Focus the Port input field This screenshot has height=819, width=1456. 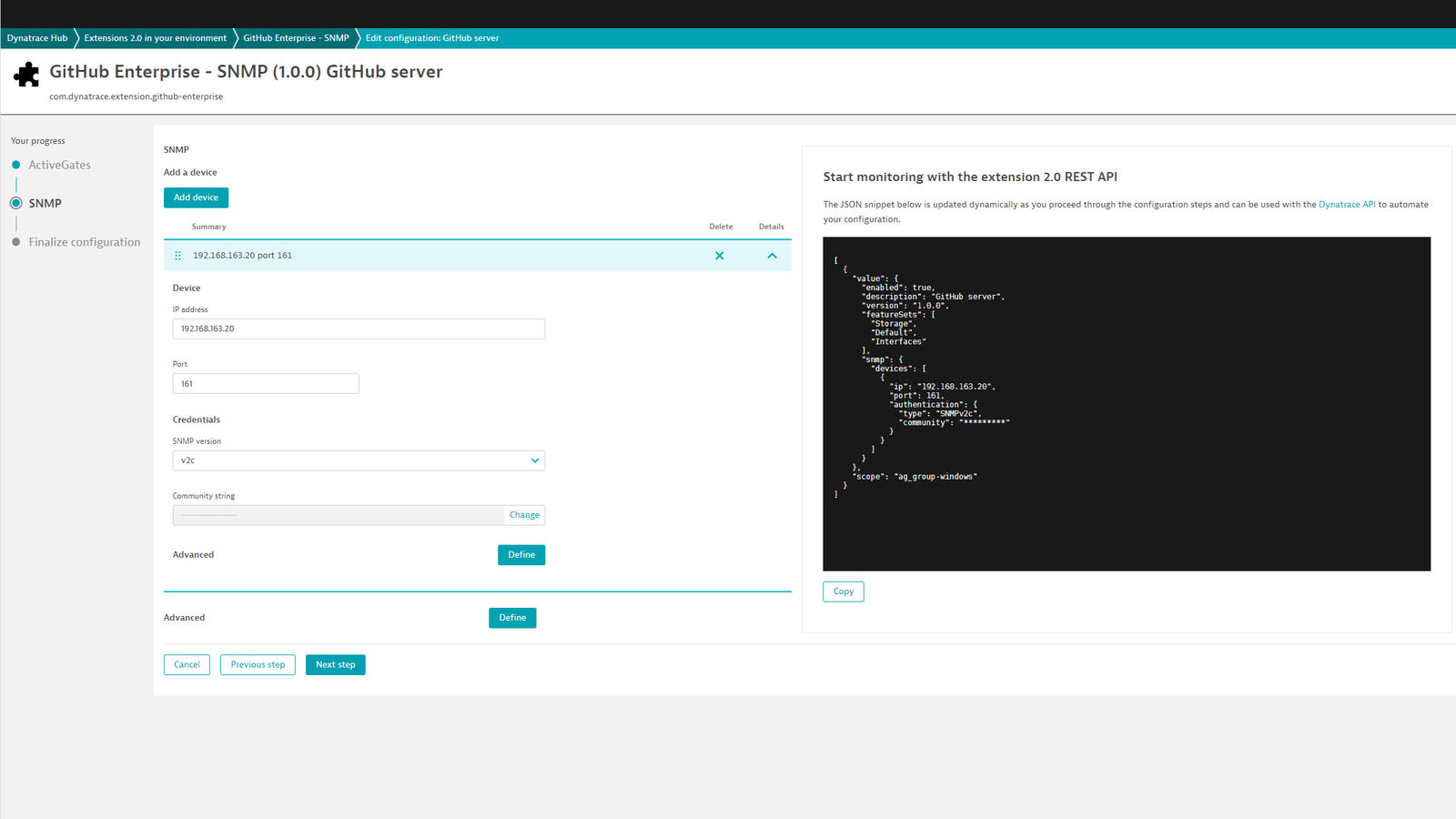(x=266, y=384)
